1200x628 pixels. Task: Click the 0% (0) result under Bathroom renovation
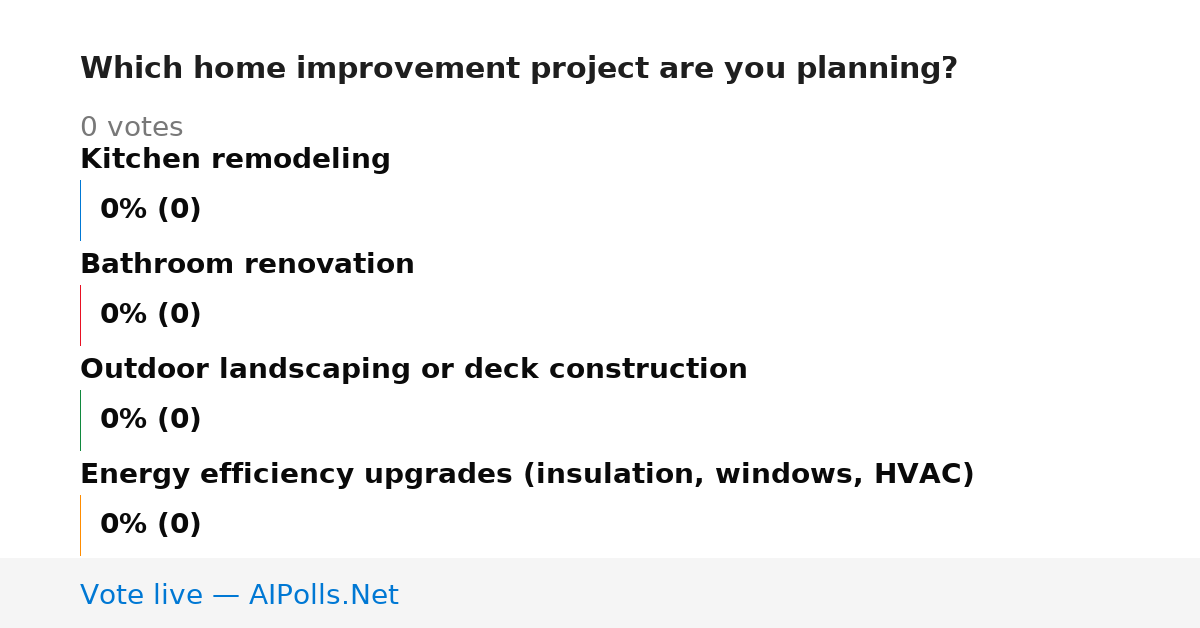pyautogui.click(x=150, y=315)
